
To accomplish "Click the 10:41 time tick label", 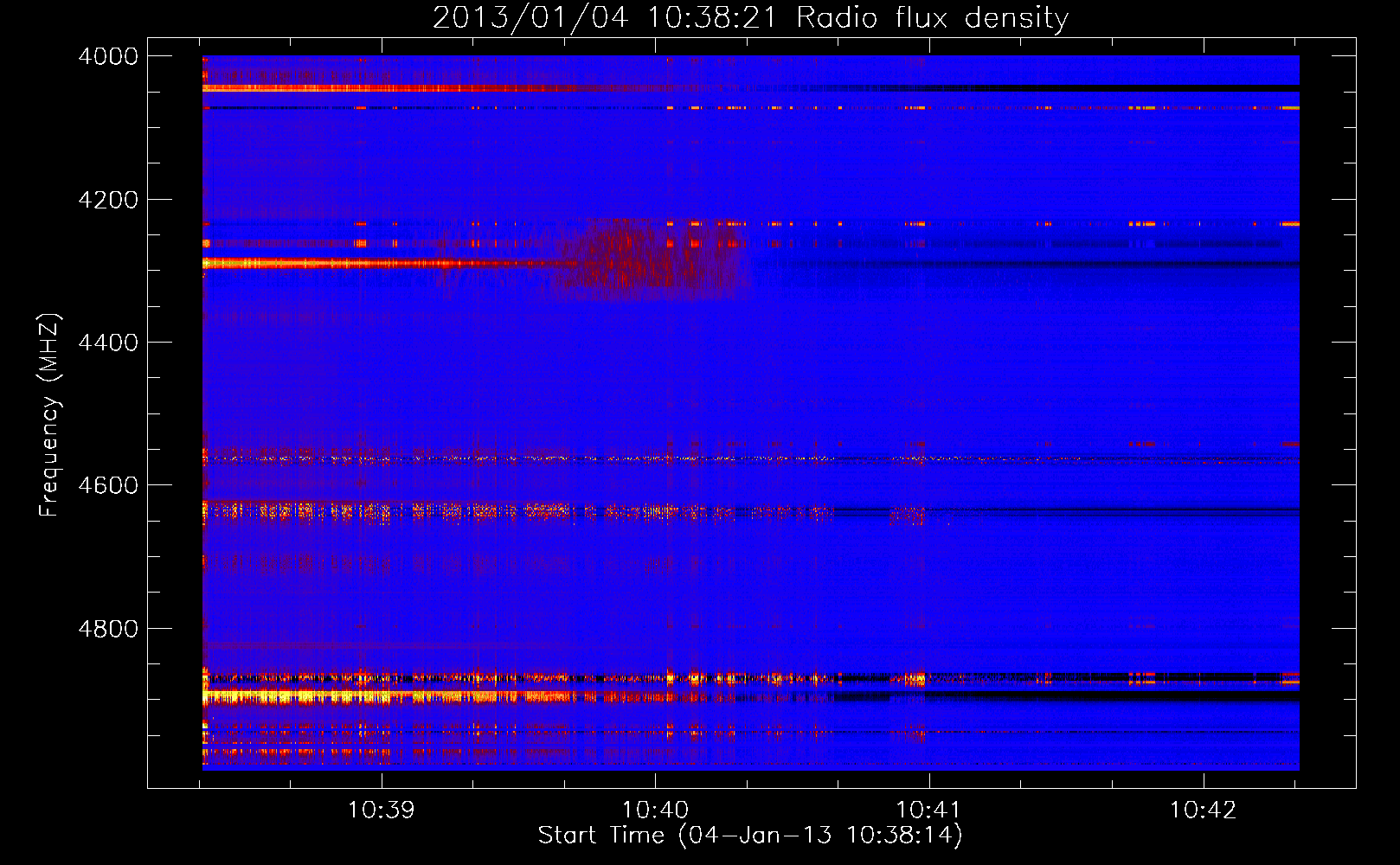I will click(x=928, y=810).
